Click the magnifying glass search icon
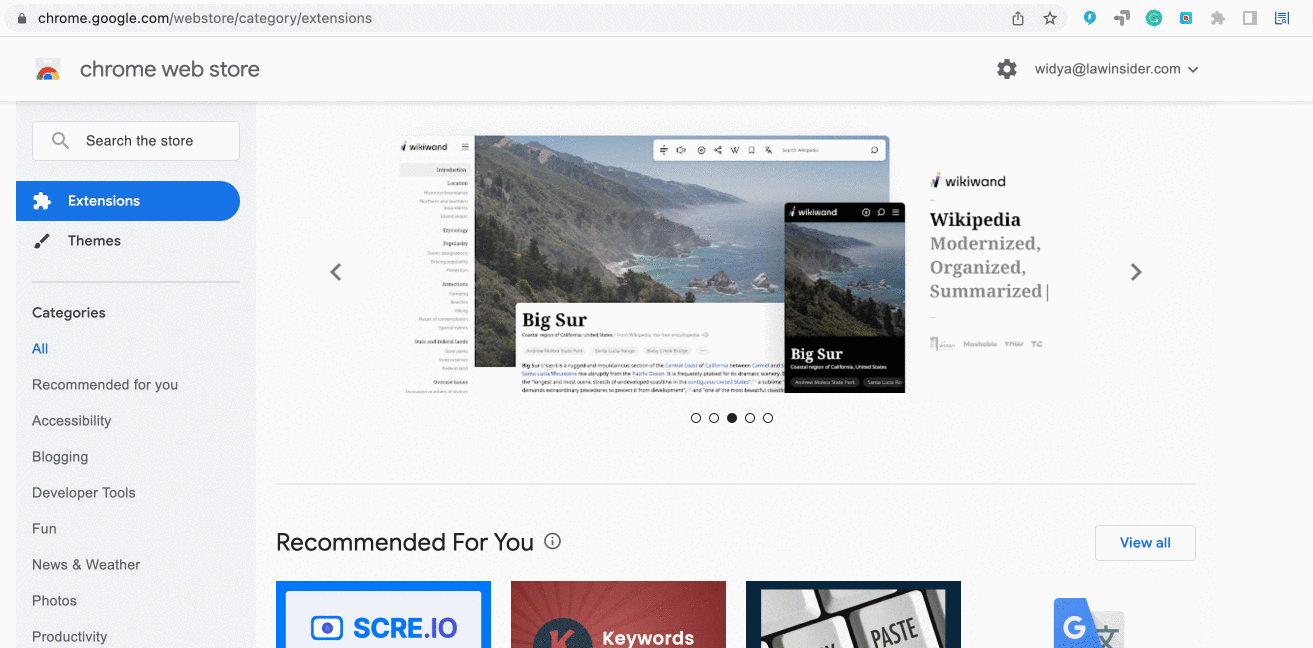Image resolution: width=1313 pixels, height=648 pixels. pos(60,141)
